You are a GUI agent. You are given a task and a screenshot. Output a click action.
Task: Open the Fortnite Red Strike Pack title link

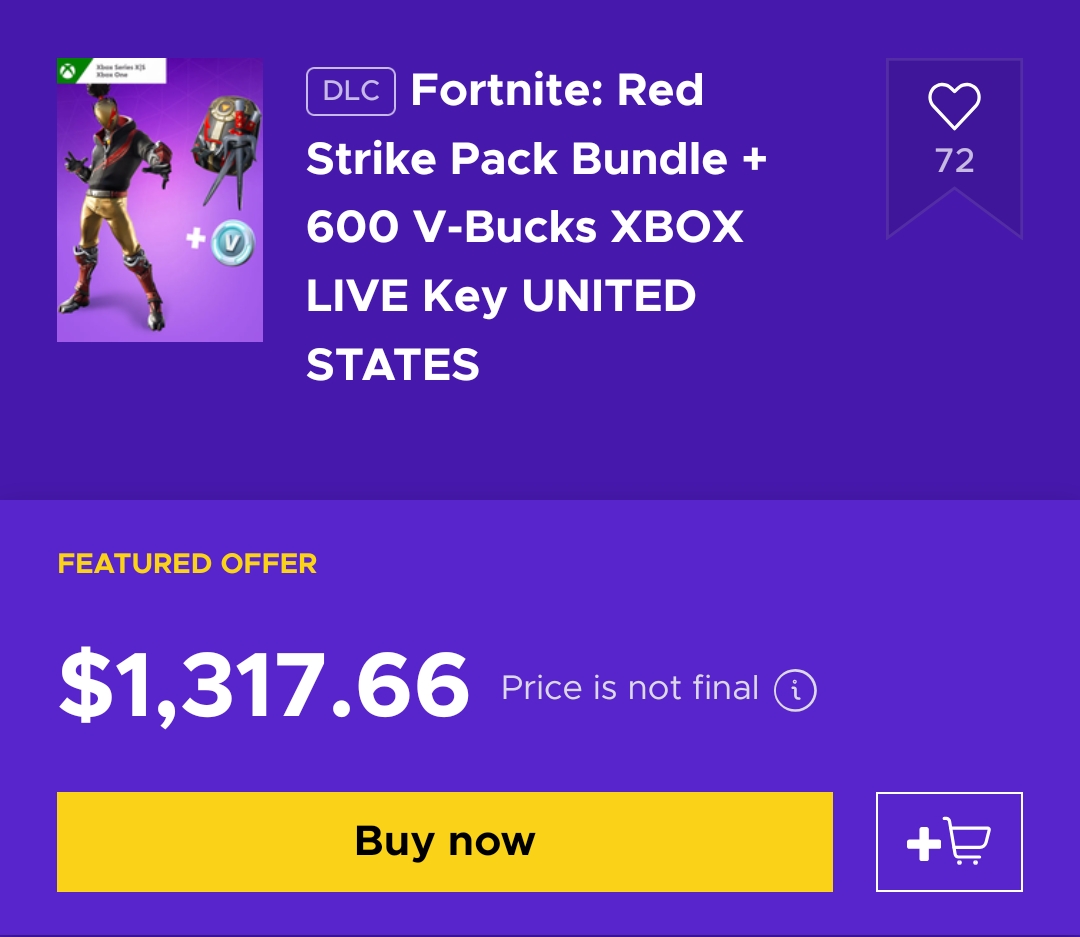536,227
